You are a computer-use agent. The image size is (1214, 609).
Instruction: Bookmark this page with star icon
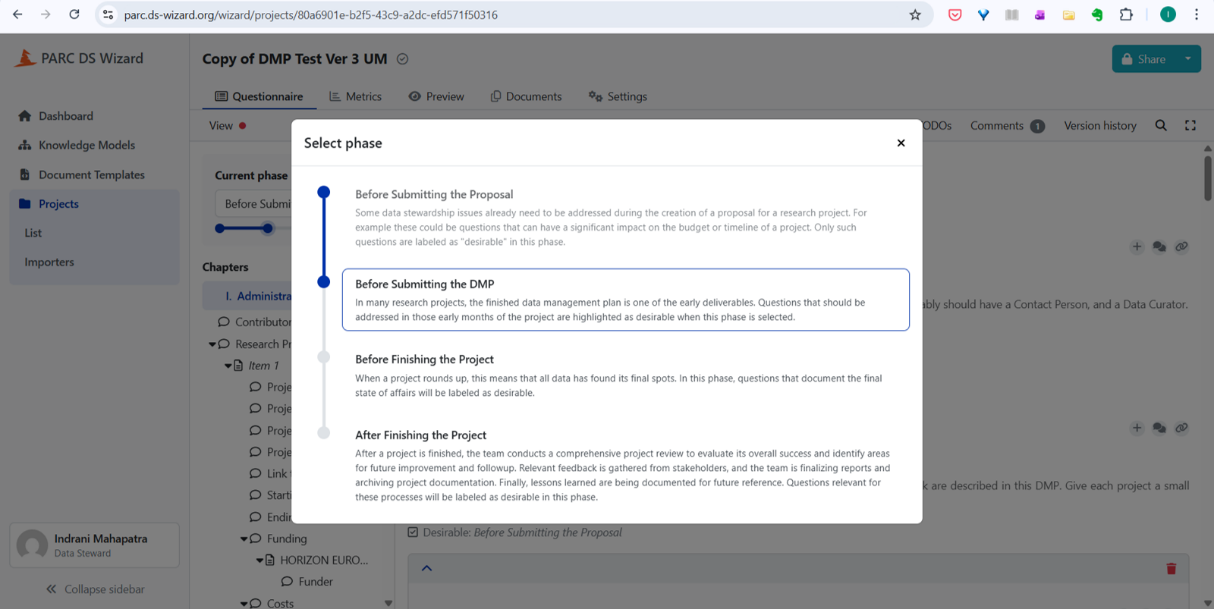[914, 15]
